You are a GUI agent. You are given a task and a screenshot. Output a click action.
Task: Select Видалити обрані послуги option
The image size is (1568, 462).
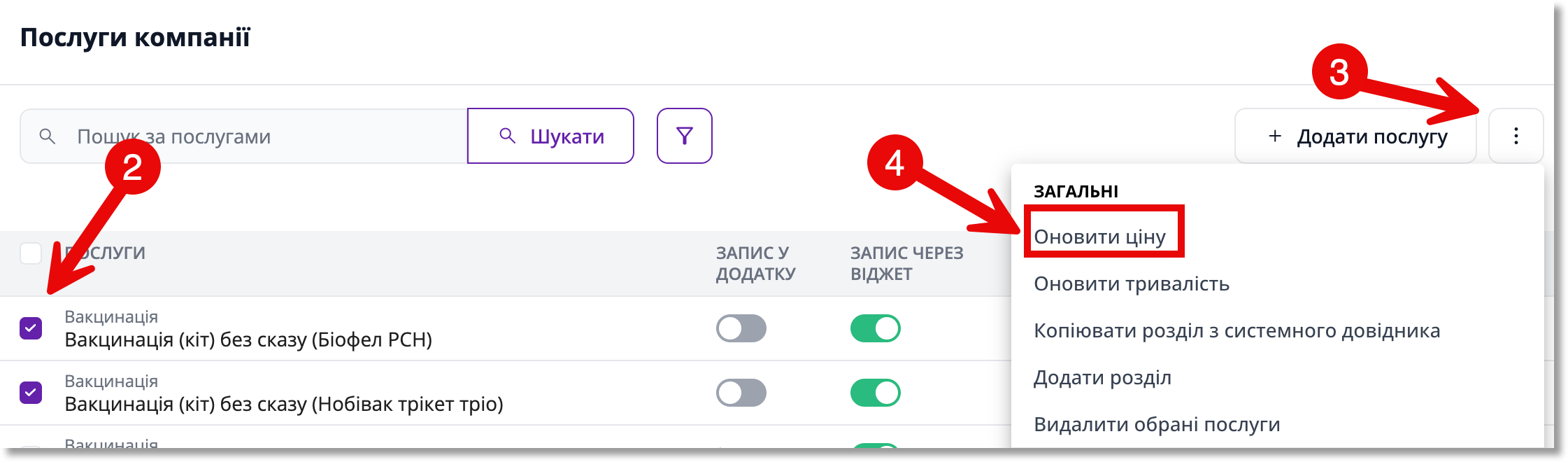click(1157, 424)
